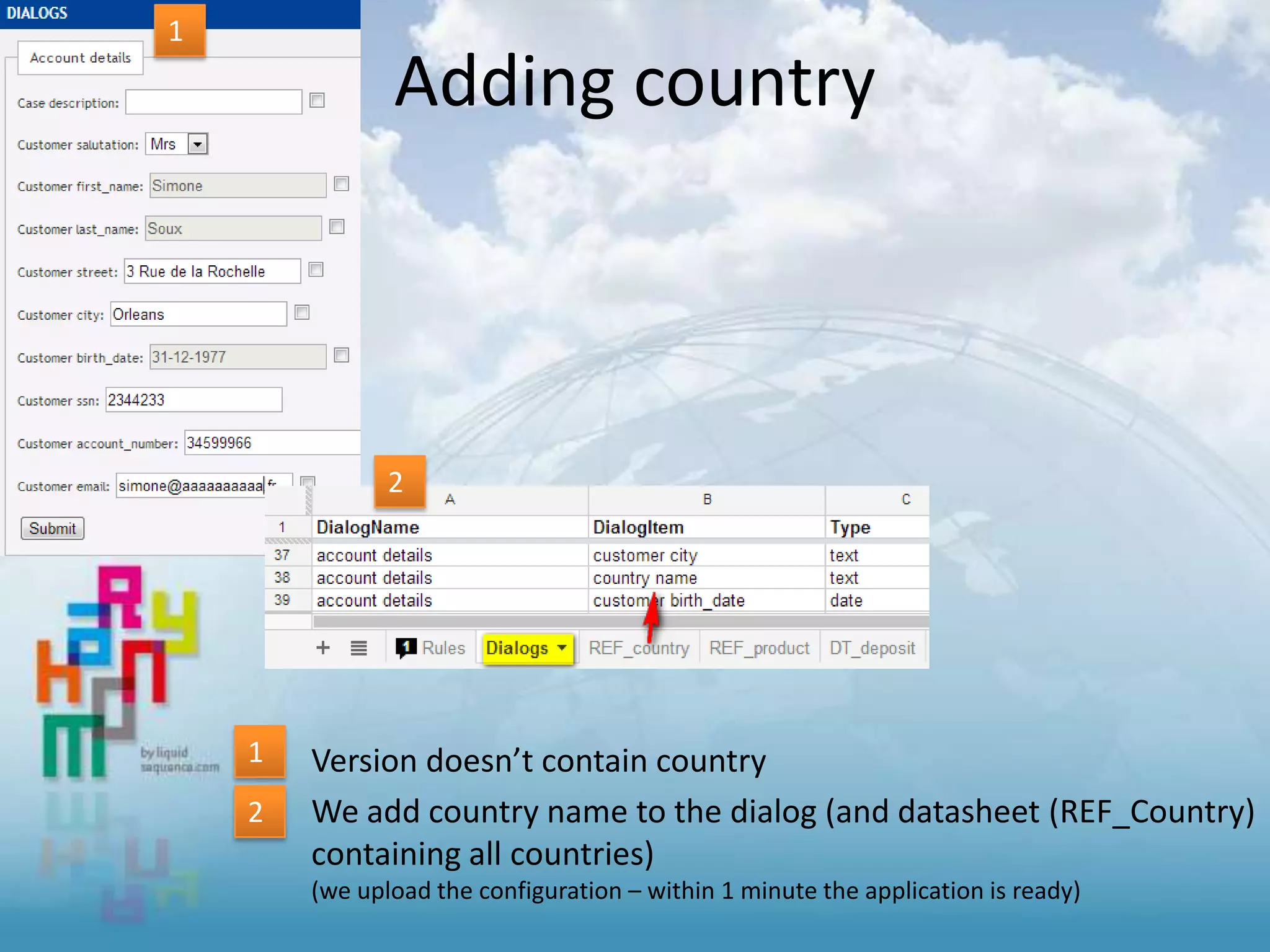Screen dimensions: 1270x952
Task: Select column B header
Action: coord(707,500)
